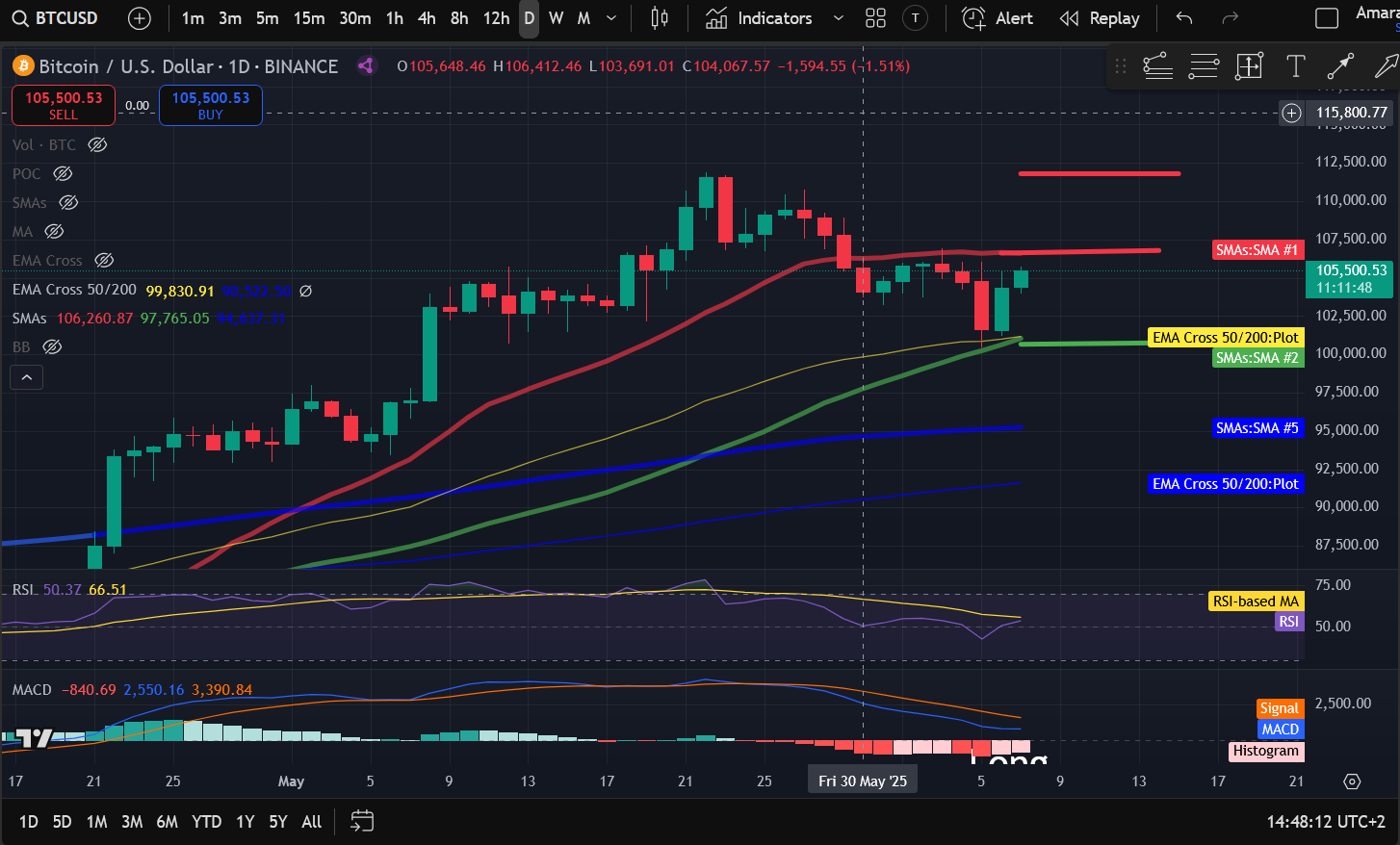Click the indicator templates circle T icon
Image resolution: width=1400 pixels, height=845 pixels.
915,18
